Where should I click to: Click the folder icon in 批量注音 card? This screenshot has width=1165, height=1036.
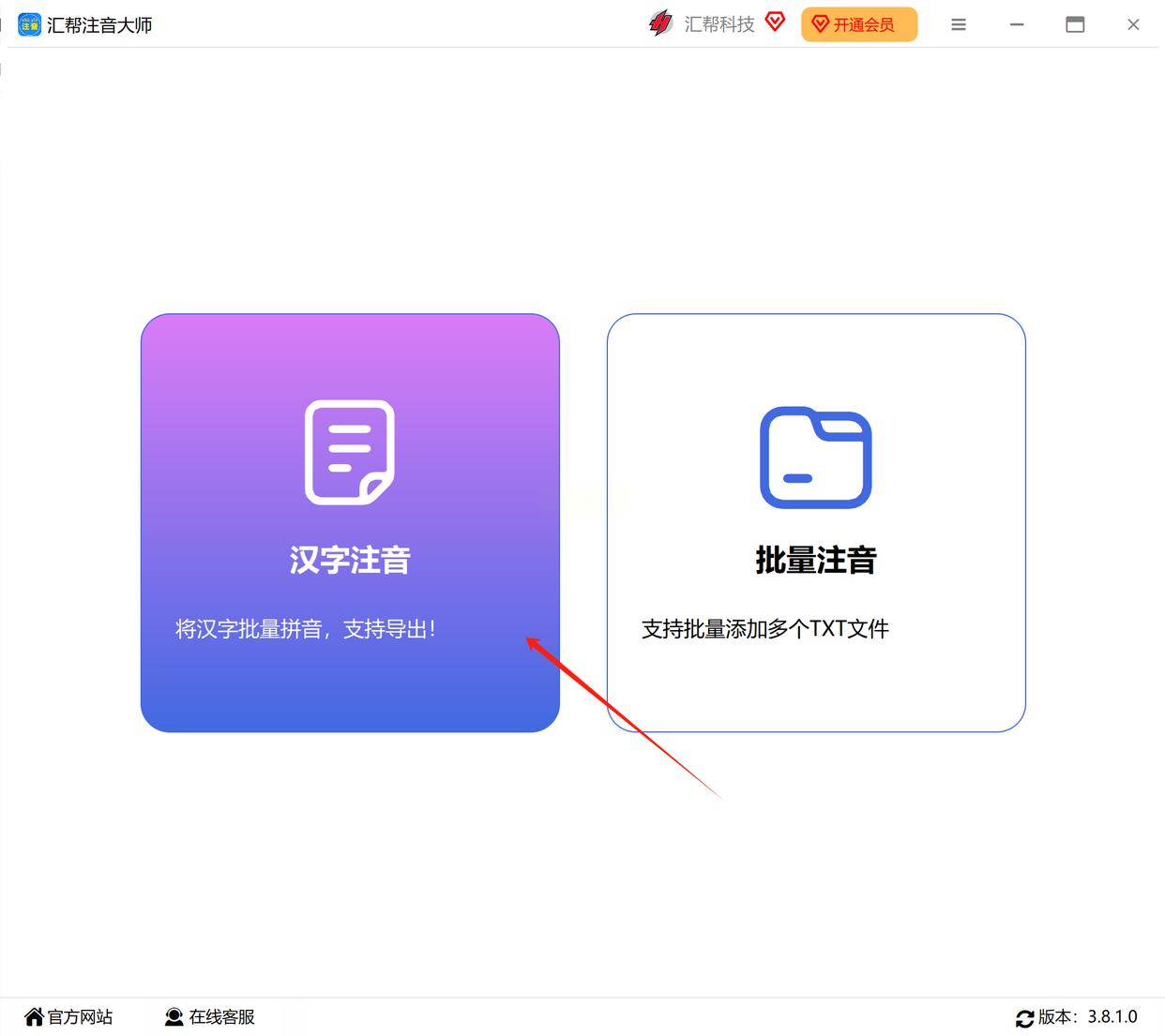click(x=816, y=458)
